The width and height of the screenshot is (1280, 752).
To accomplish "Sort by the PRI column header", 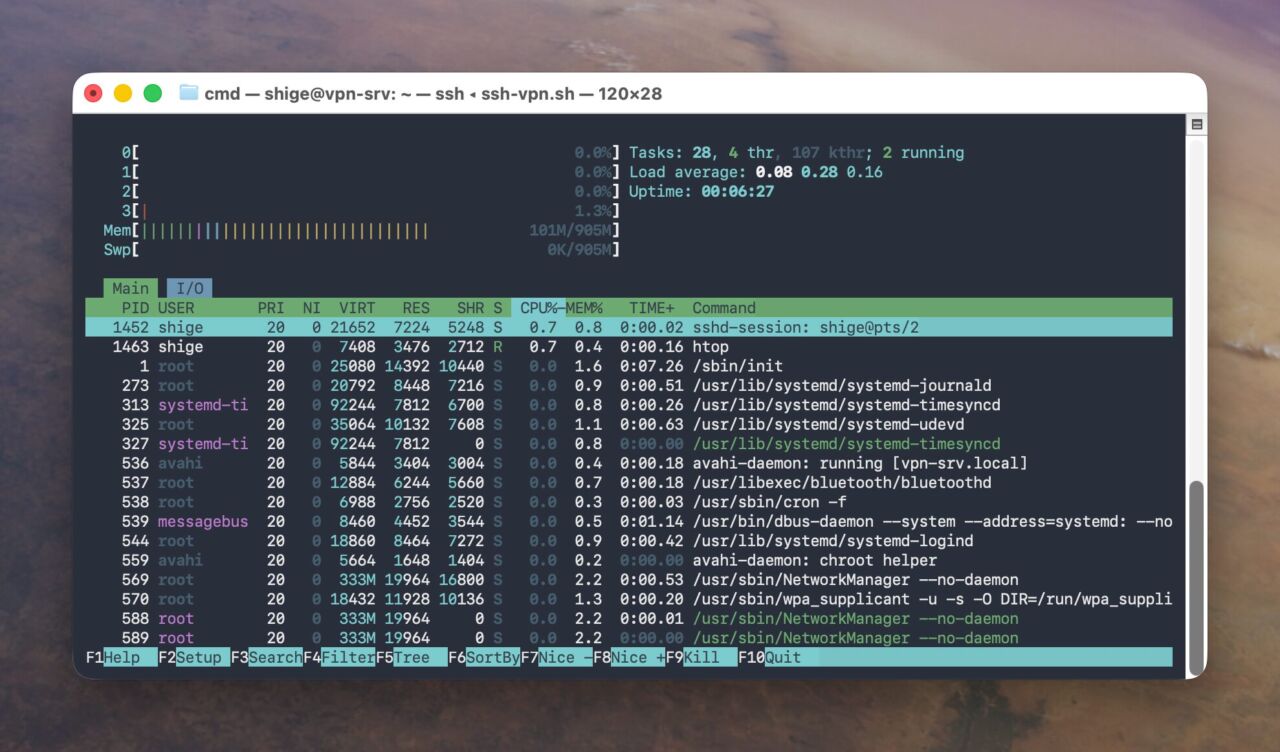I will (x=271, y=308).
